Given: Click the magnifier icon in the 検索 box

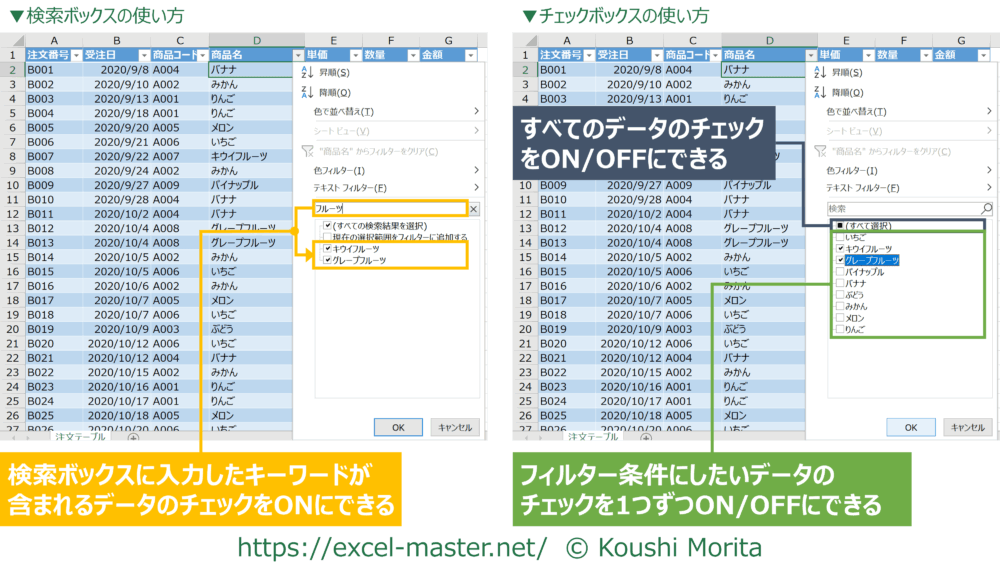Looking at the screenshot, I should (987, 209).
